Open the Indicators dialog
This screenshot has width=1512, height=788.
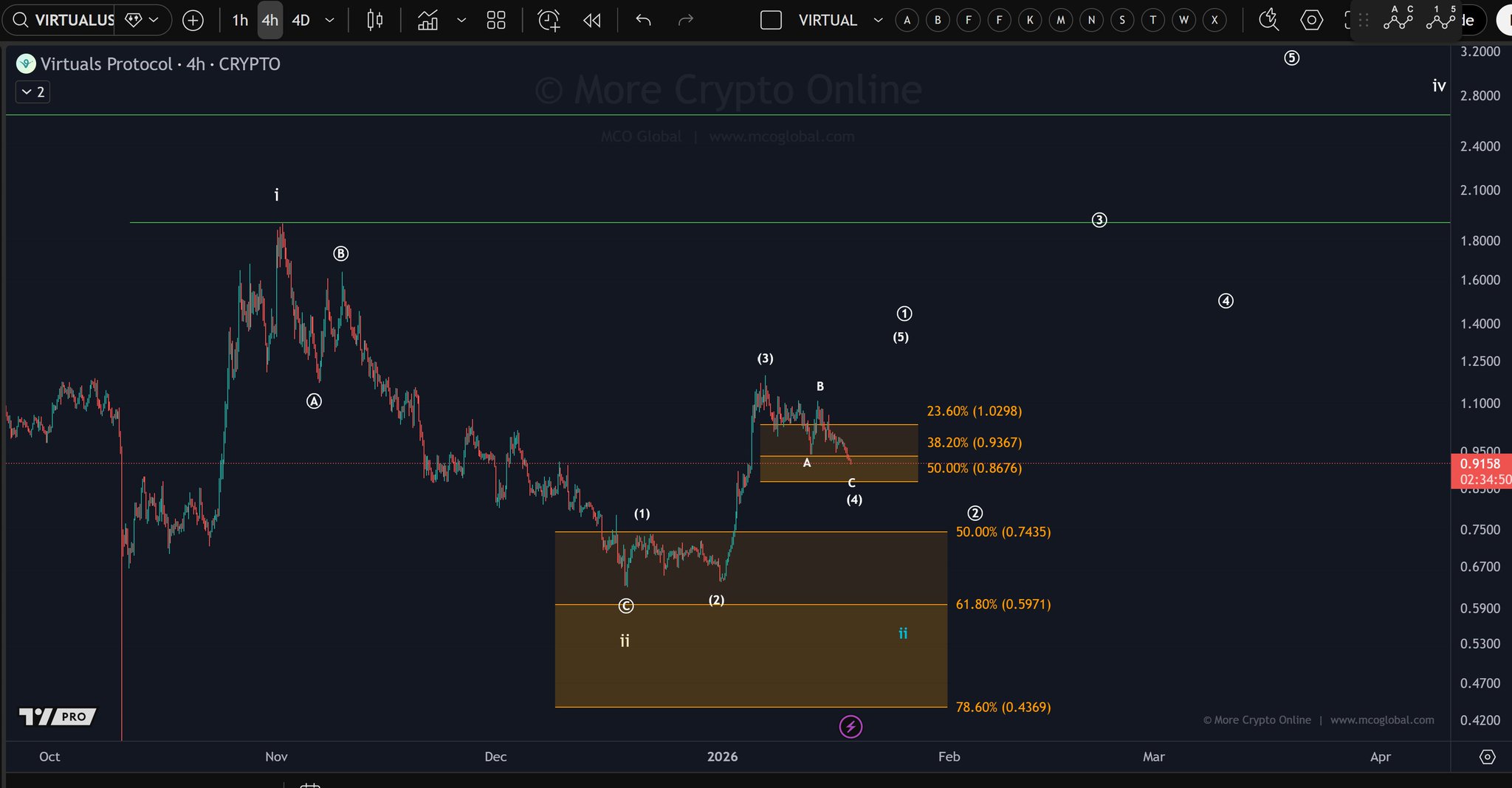(427, 20)
